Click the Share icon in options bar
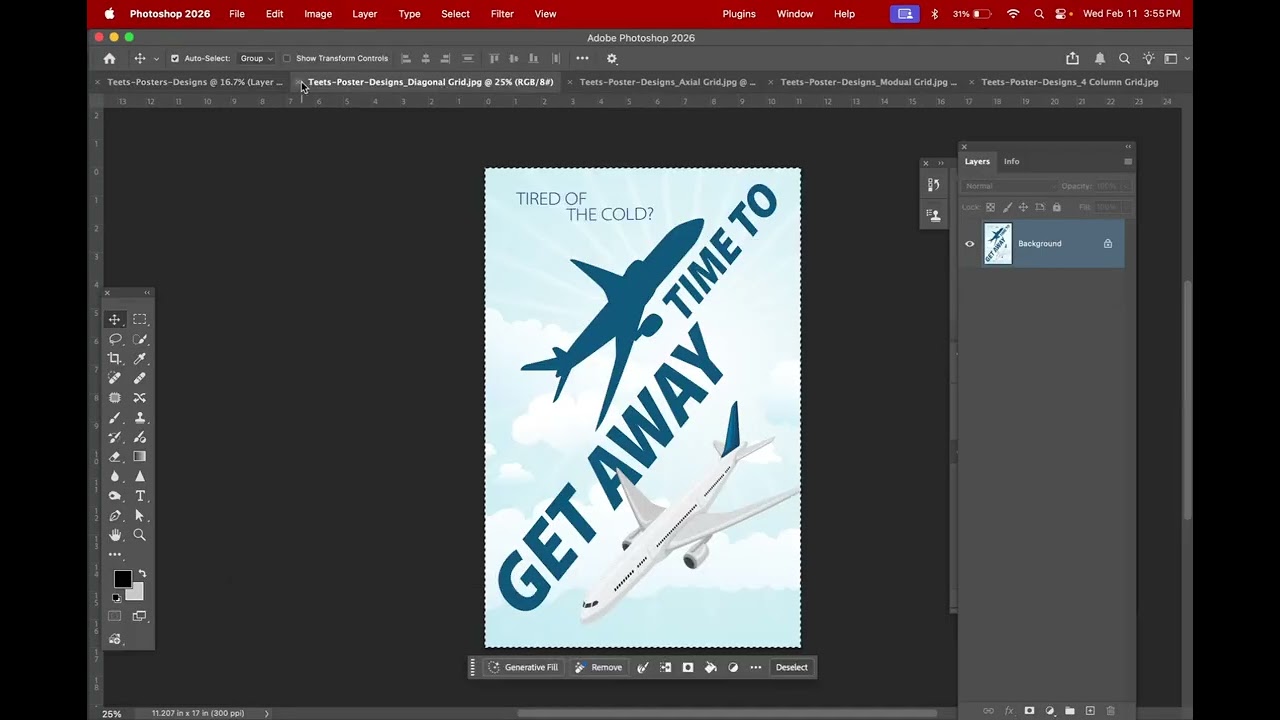The height and width of the screenshot is (720, 1280). (1073, 58)
